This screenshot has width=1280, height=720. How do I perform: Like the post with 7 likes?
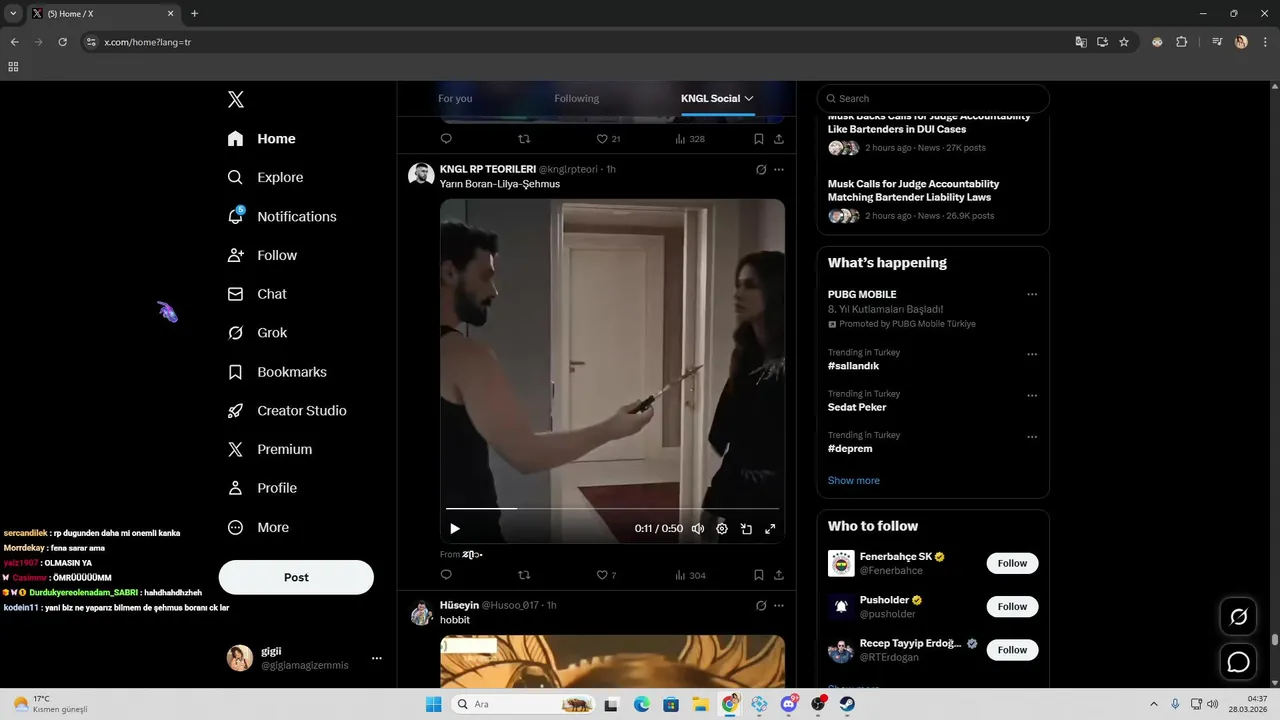click(606, 575)
